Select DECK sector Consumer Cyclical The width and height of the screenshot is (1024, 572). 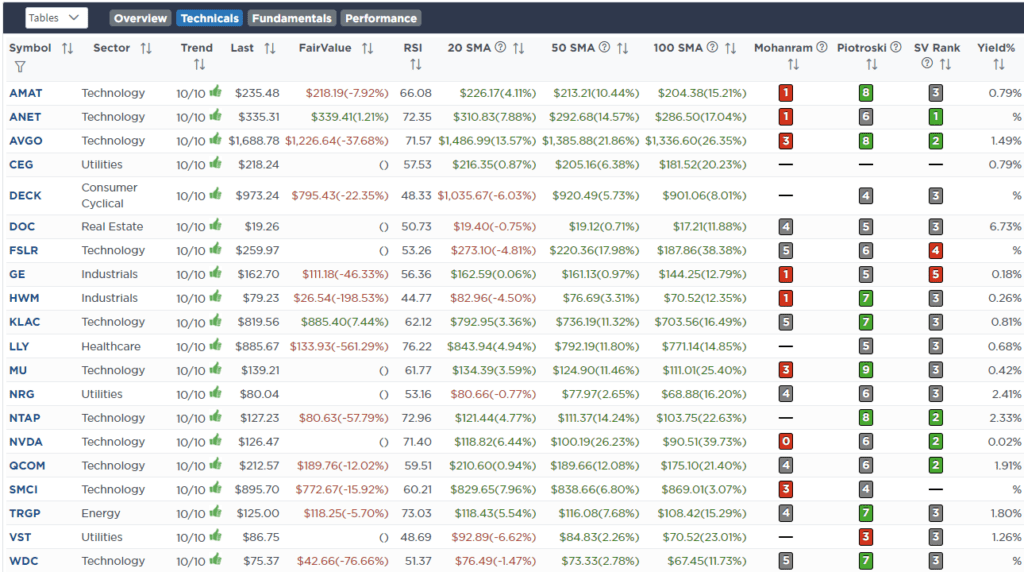click(x=109, y=195)
